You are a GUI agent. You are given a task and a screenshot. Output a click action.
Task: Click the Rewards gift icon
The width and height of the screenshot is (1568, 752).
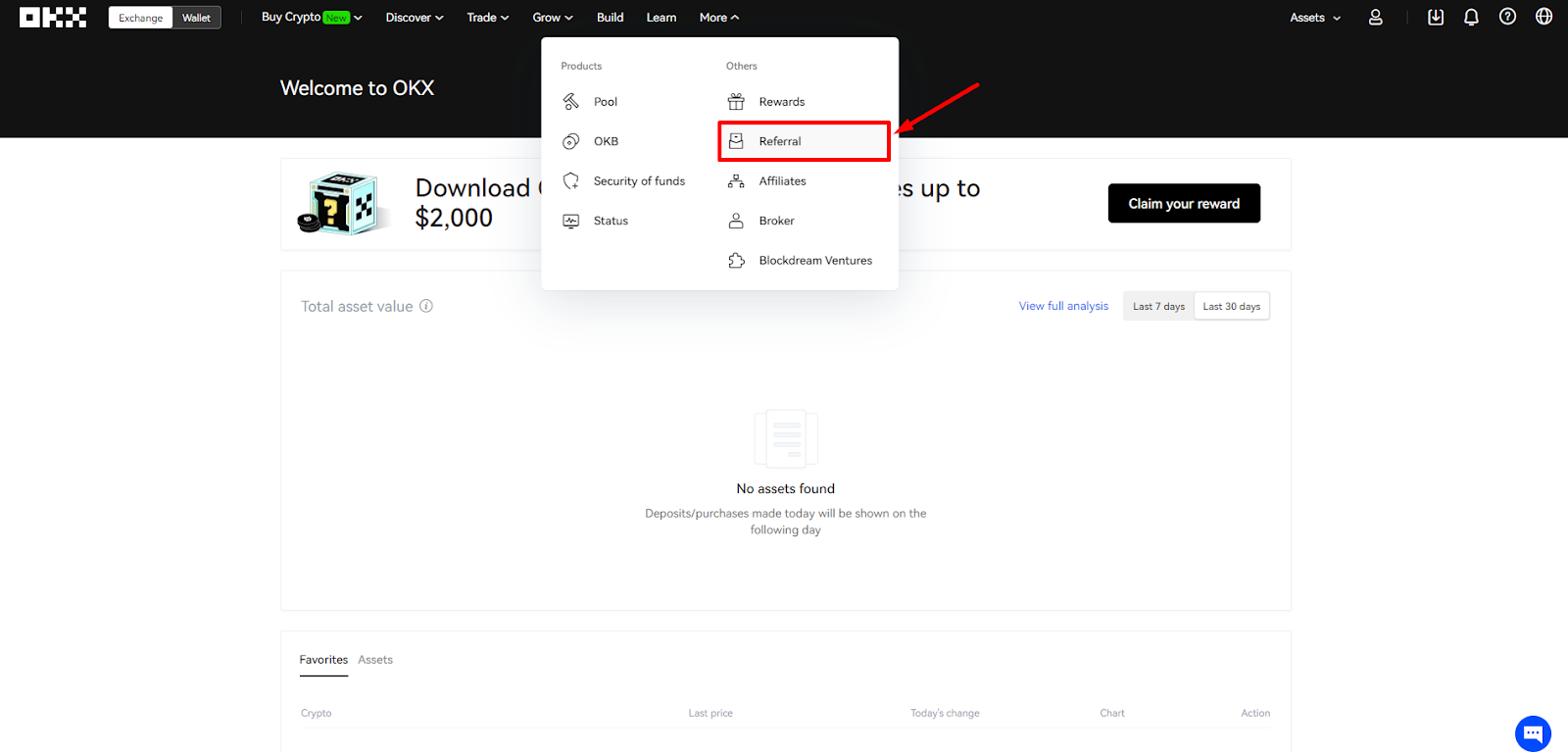click(736, 102)
